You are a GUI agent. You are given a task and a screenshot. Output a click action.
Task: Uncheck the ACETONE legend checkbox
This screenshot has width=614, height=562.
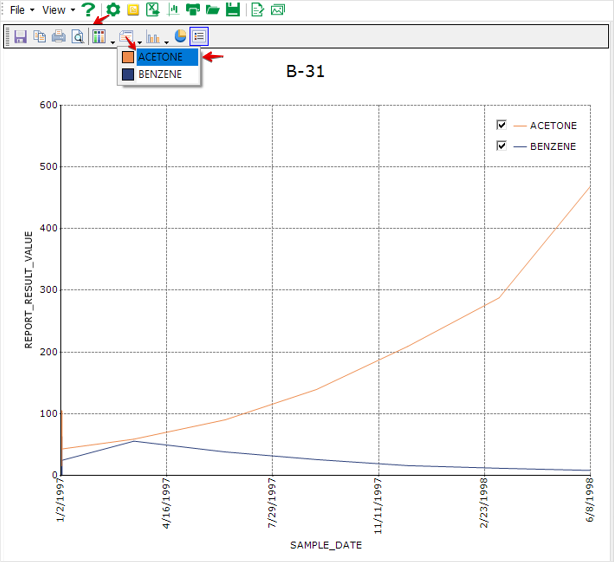[x=501, y=125]
